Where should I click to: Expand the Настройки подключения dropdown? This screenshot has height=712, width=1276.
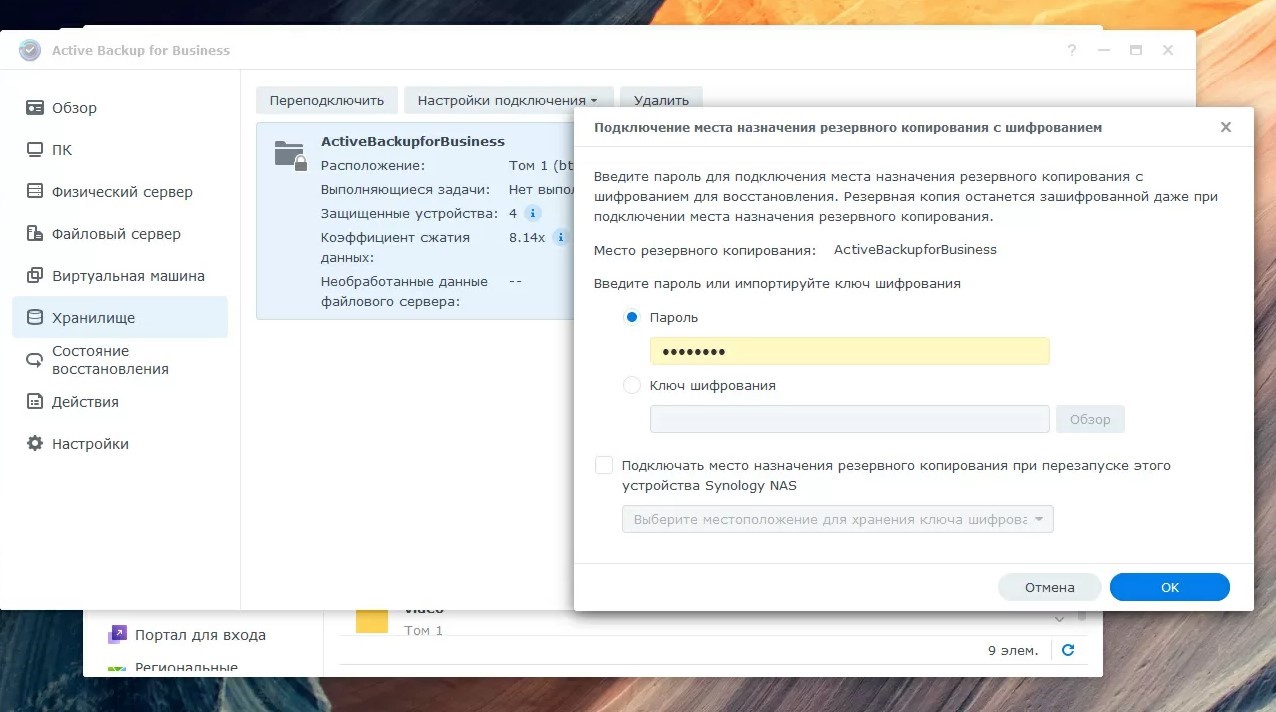click(507, 100)
